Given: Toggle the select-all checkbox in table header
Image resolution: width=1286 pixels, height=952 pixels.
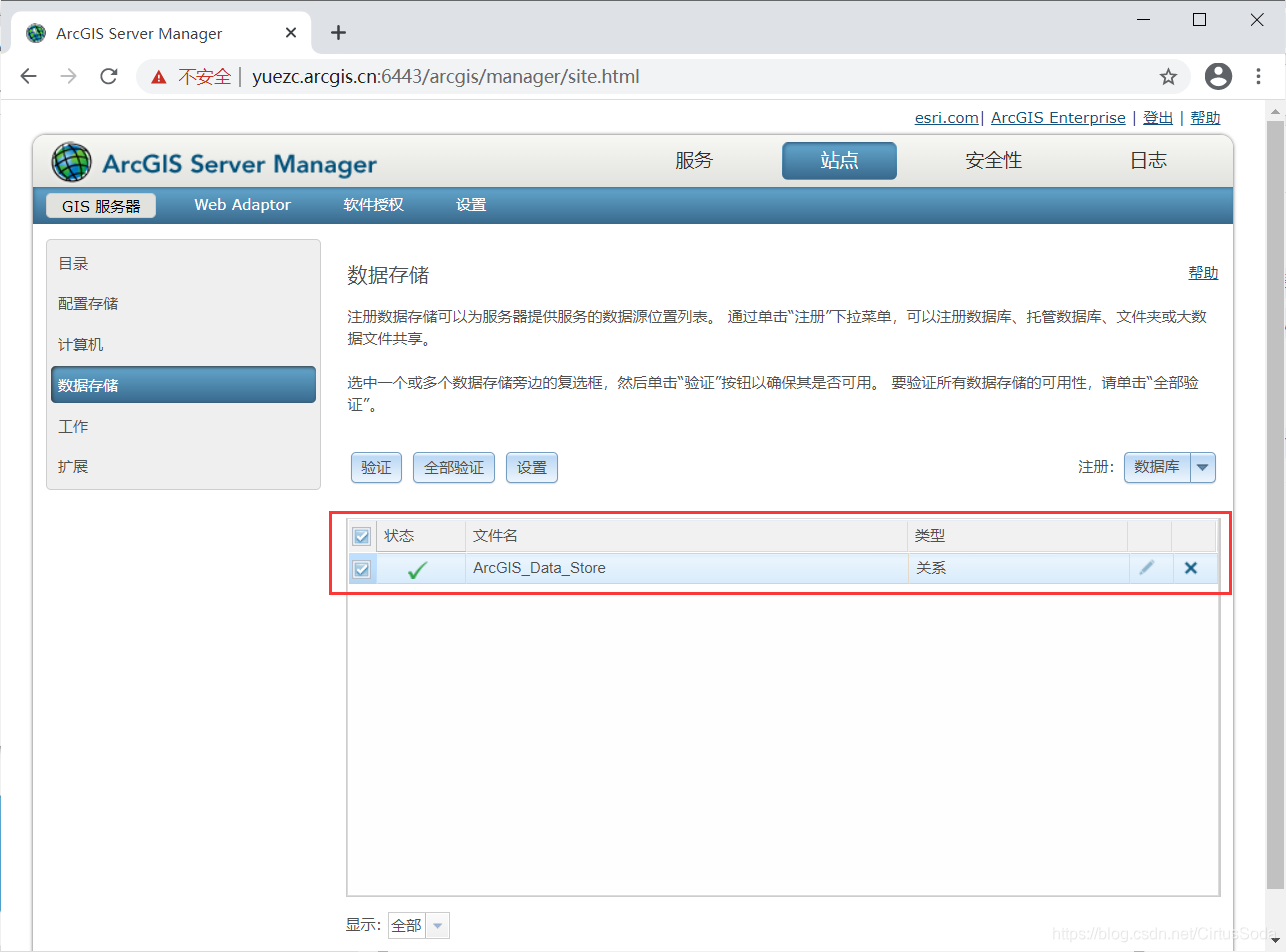Looking at the screenshot, I should (x=362, y=536).
